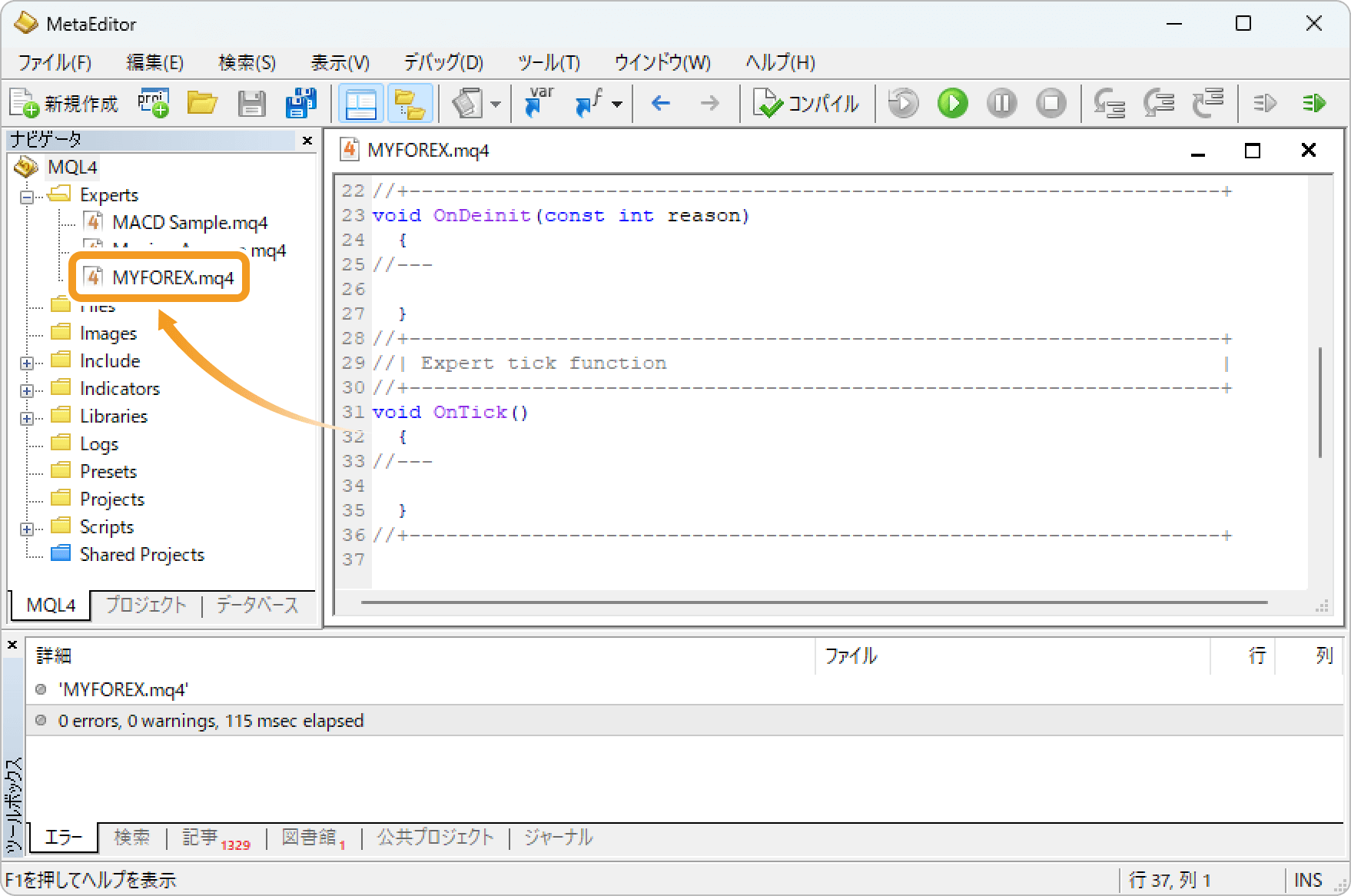The image size is (1351, 896).
Task: Select the 'MYFOREX.mq4' result row
Action: [686, 689]
